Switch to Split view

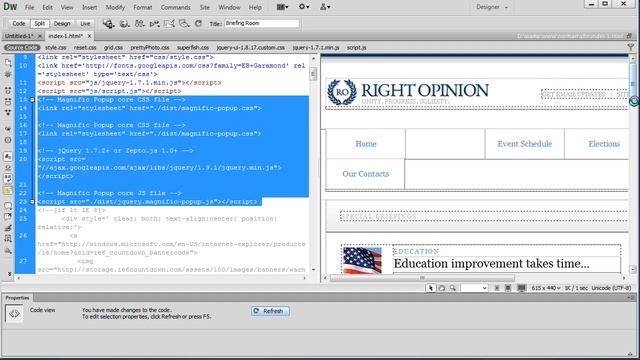coord(40,24)
